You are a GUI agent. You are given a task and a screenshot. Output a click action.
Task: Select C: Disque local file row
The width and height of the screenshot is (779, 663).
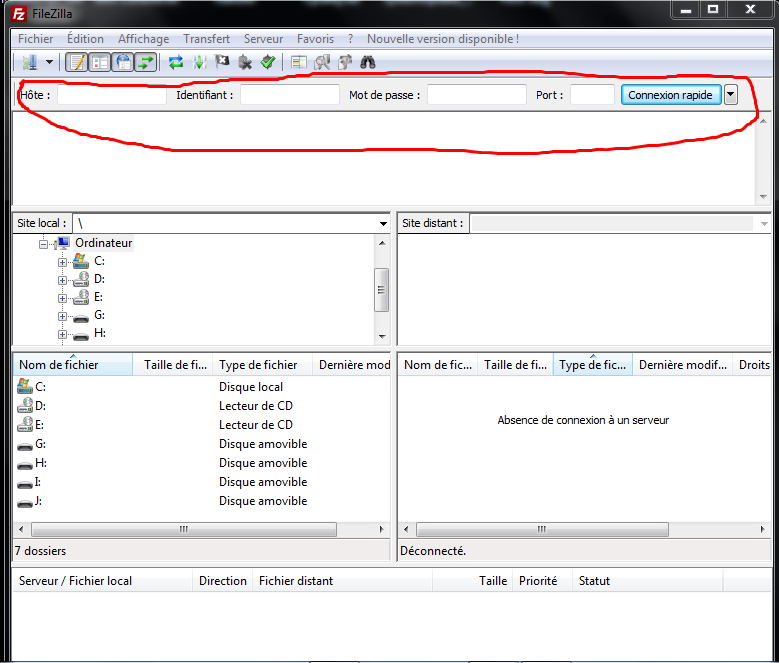[x=201, y=386]
